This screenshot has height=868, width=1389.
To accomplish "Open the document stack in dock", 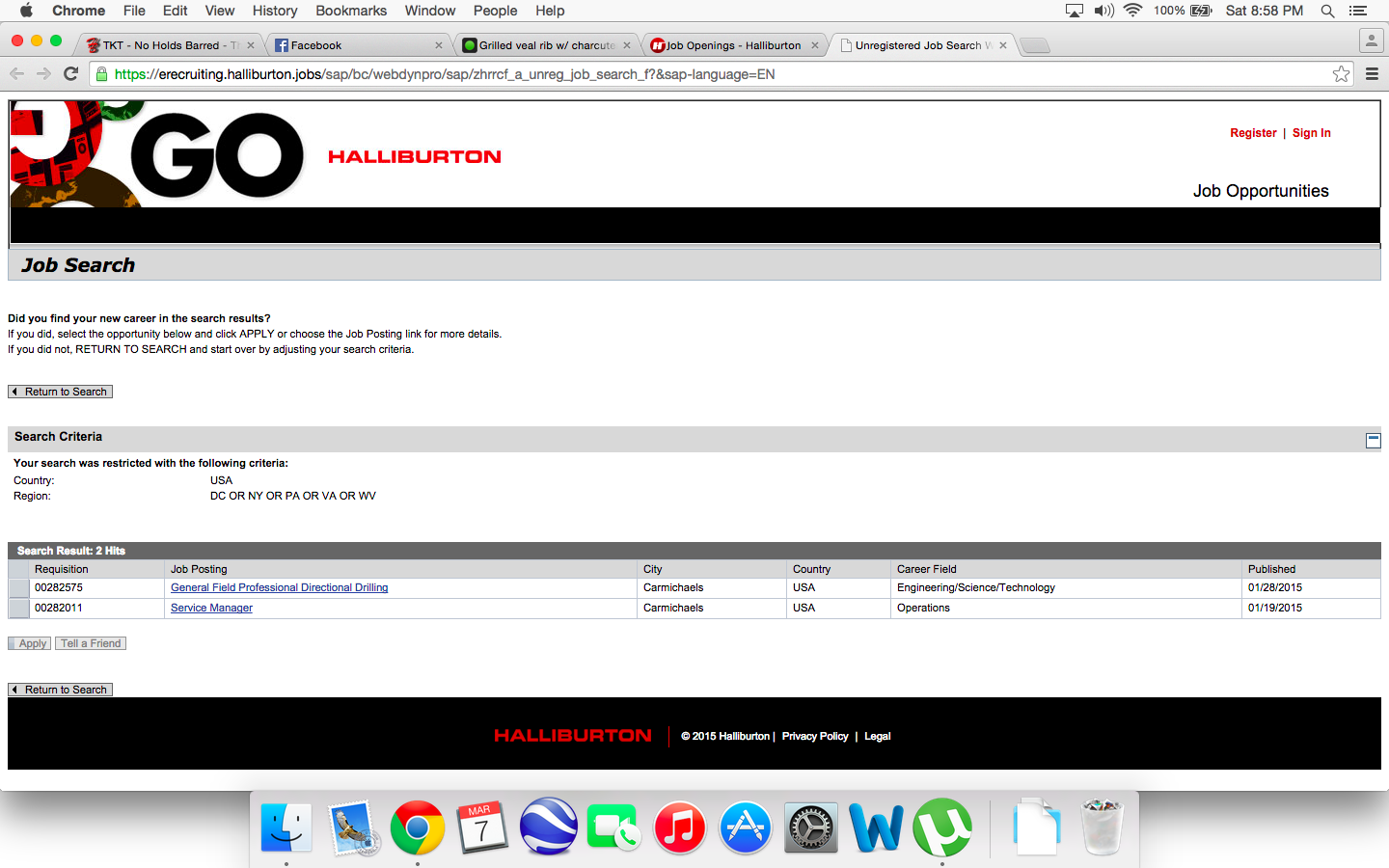I will [x=1036, y=827].
